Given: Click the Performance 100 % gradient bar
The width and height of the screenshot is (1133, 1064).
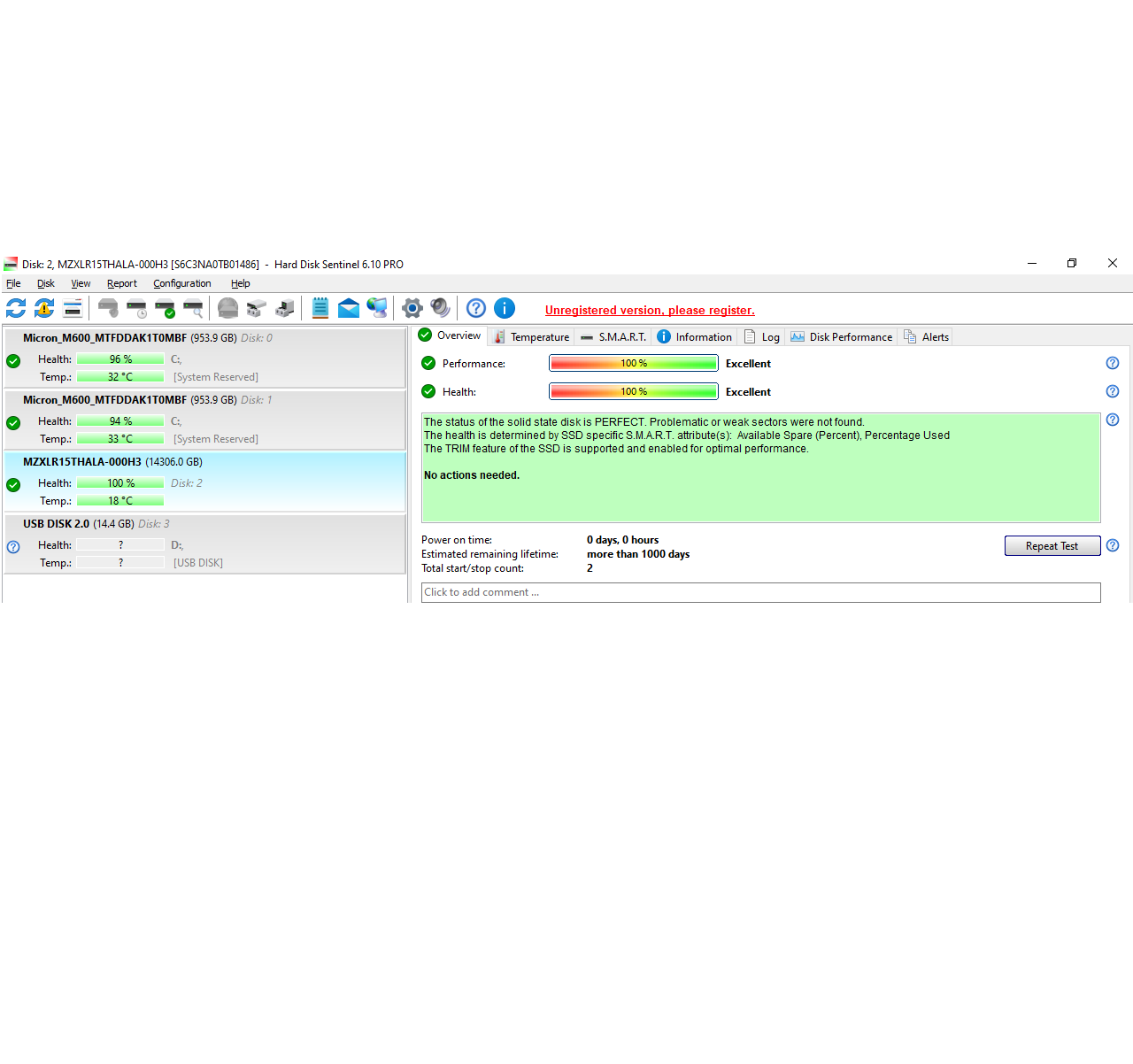Looking at the screenshot, I should [634, 363].
